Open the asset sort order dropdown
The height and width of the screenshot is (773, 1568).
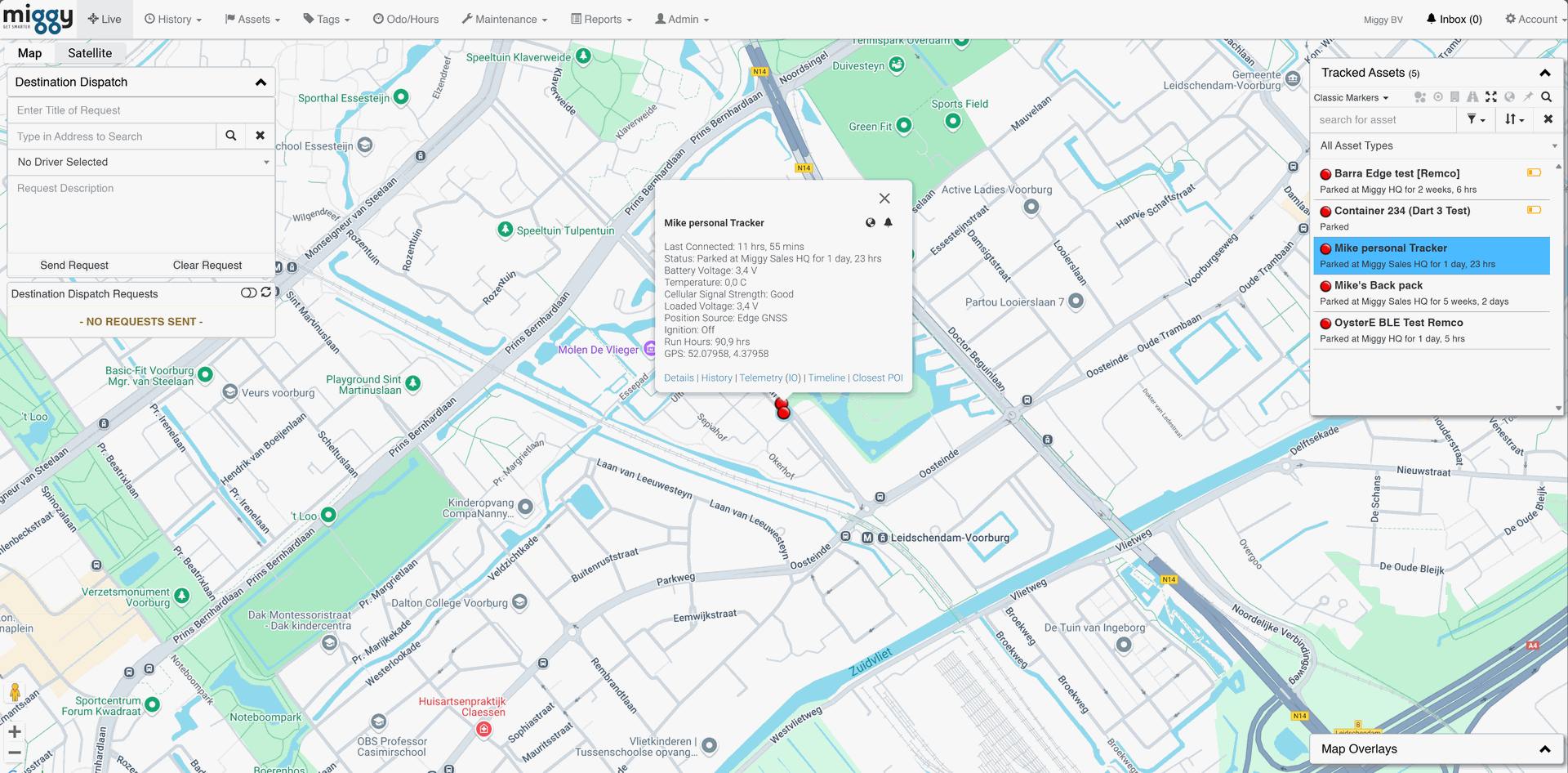pos(1514,119)
